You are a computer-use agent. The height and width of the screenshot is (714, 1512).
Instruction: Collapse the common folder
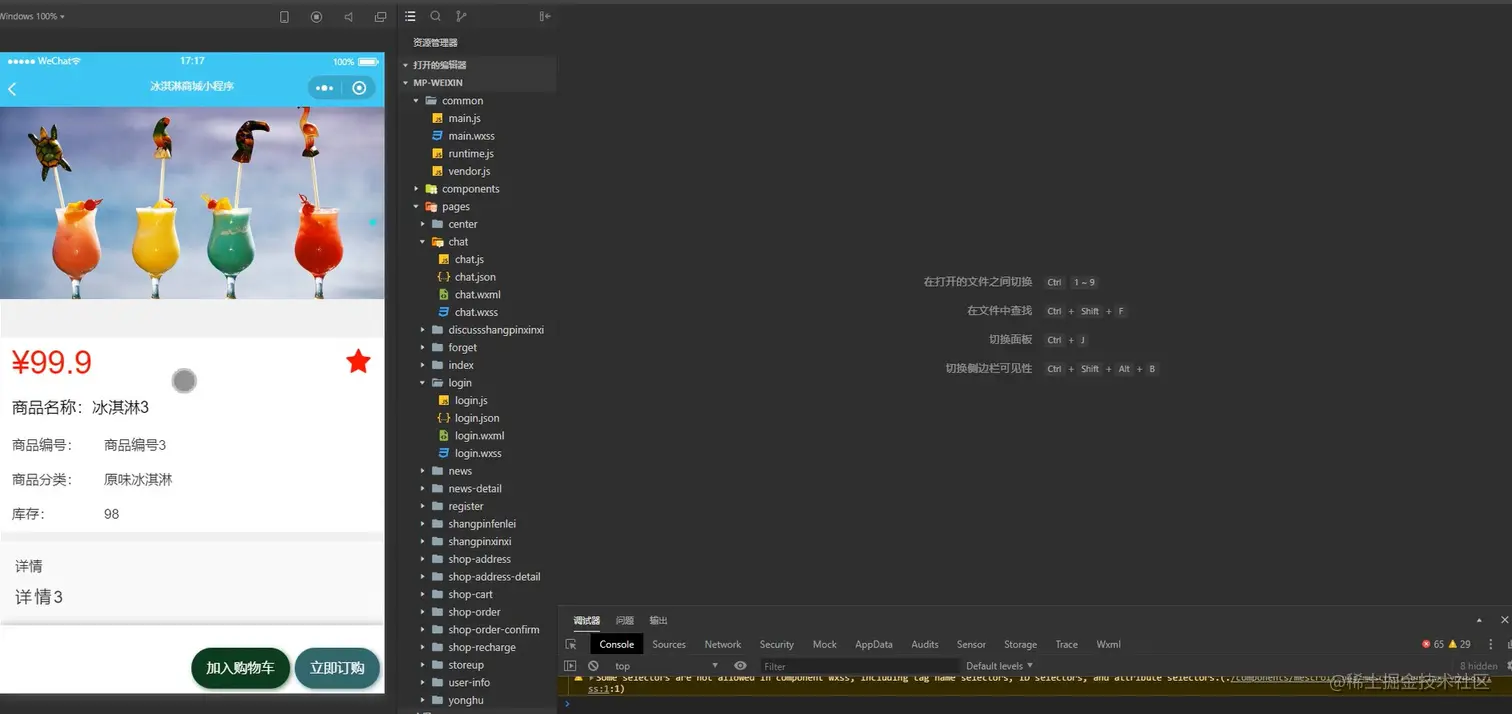[416, 101]
